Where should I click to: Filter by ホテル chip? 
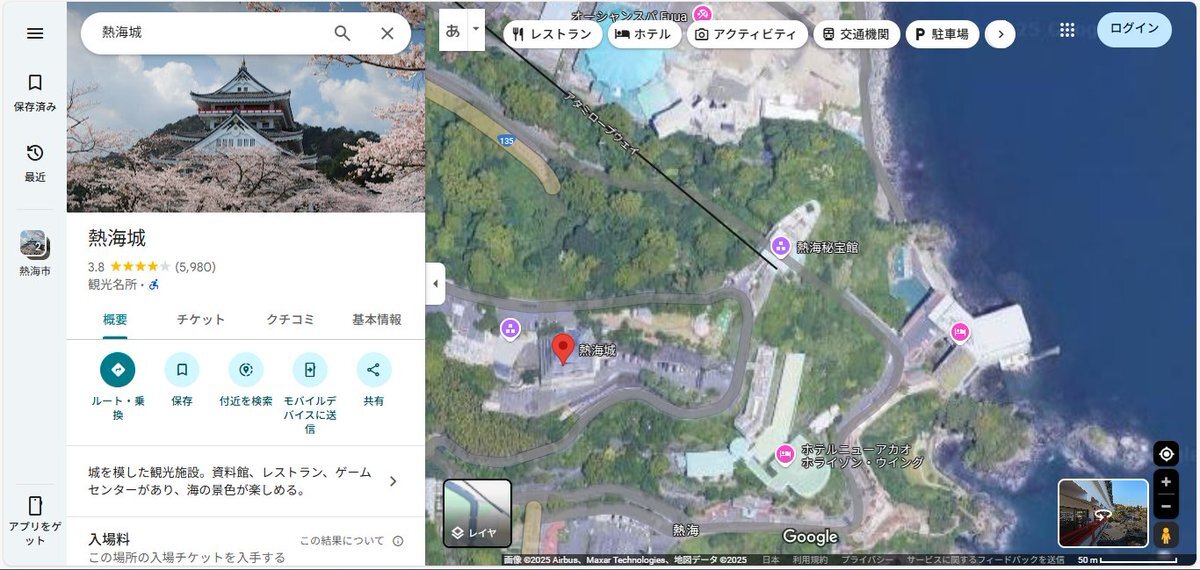643,34
